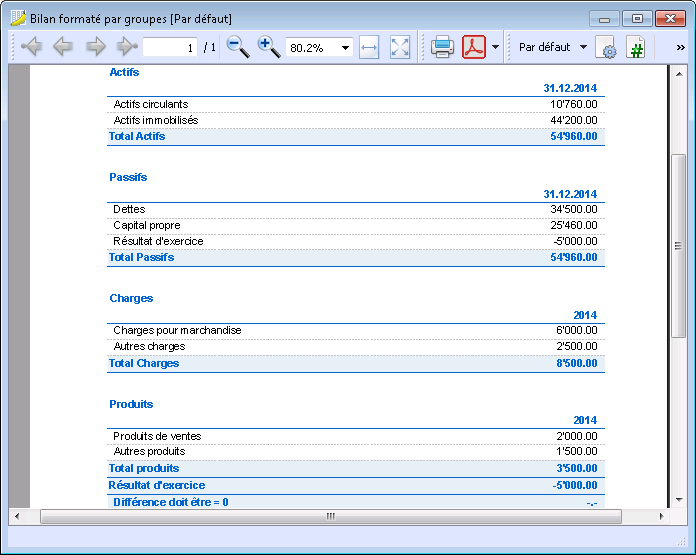Click the amount 44'200.00

pyautogui.click(x=573, y=120)
